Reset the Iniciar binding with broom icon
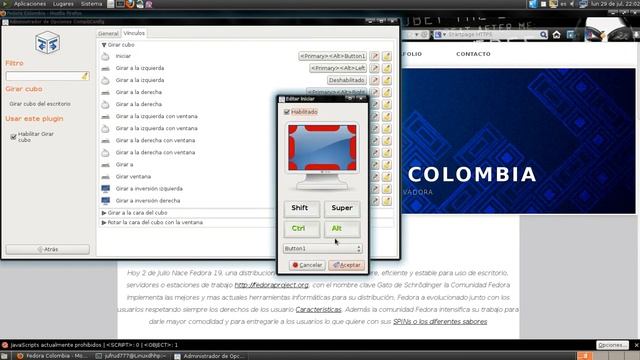Screen dimensions: 640x360 (387, 56)
